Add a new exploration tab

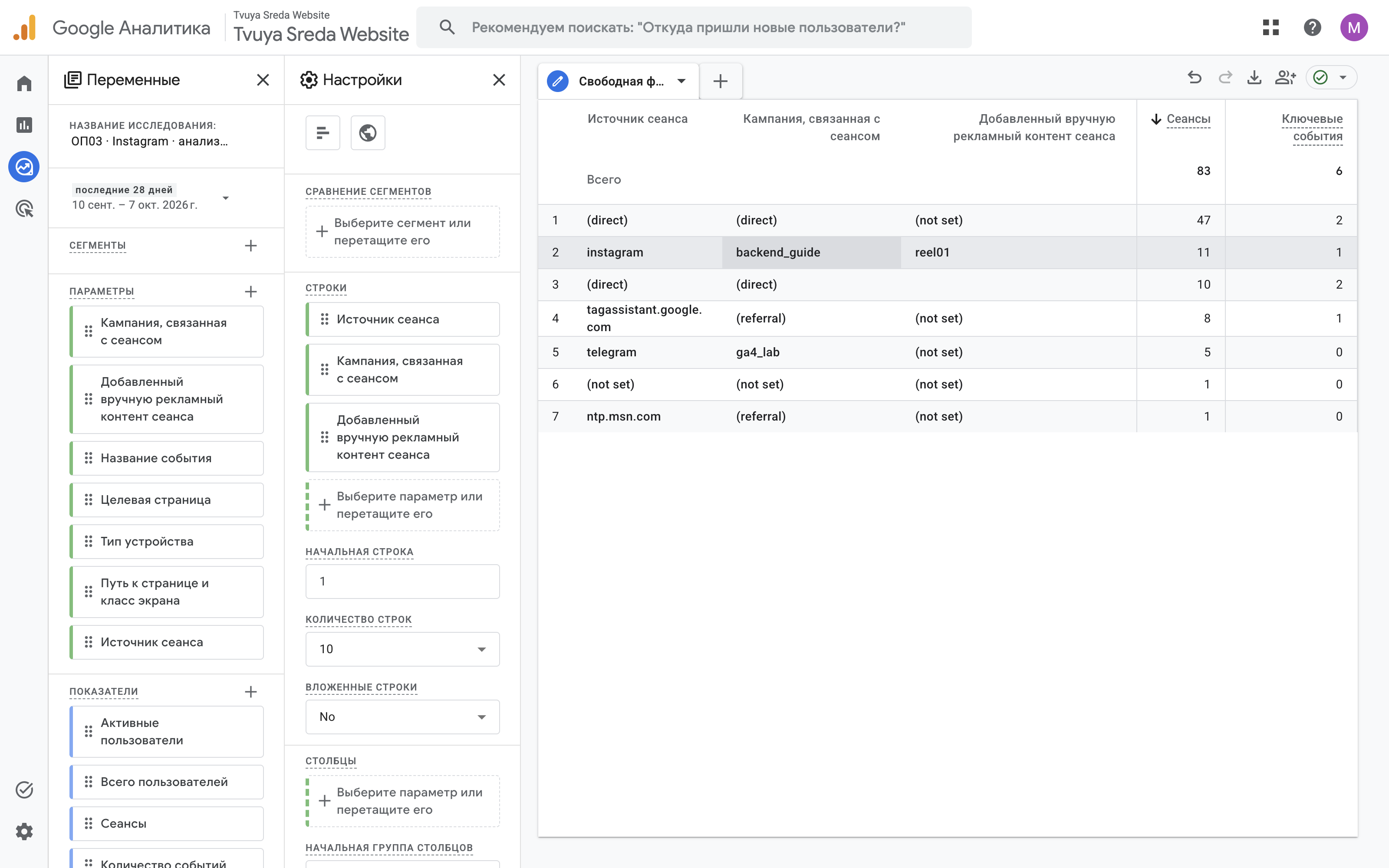click(721, 81)
